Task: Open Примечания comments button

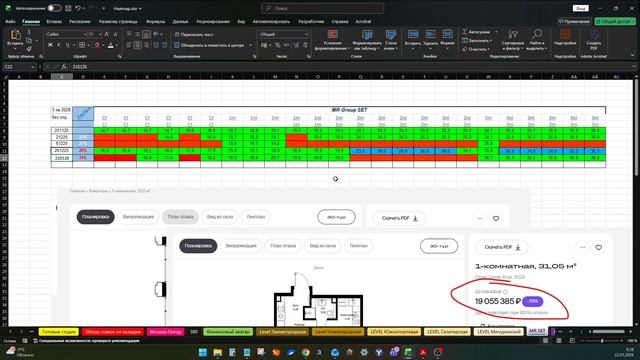Action: [574, 21]
